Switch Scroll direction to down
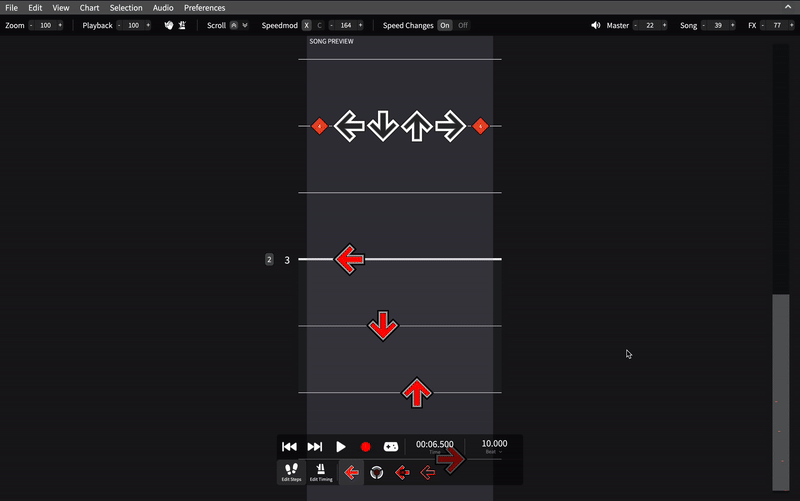800x501 pixels. [245, 25]
